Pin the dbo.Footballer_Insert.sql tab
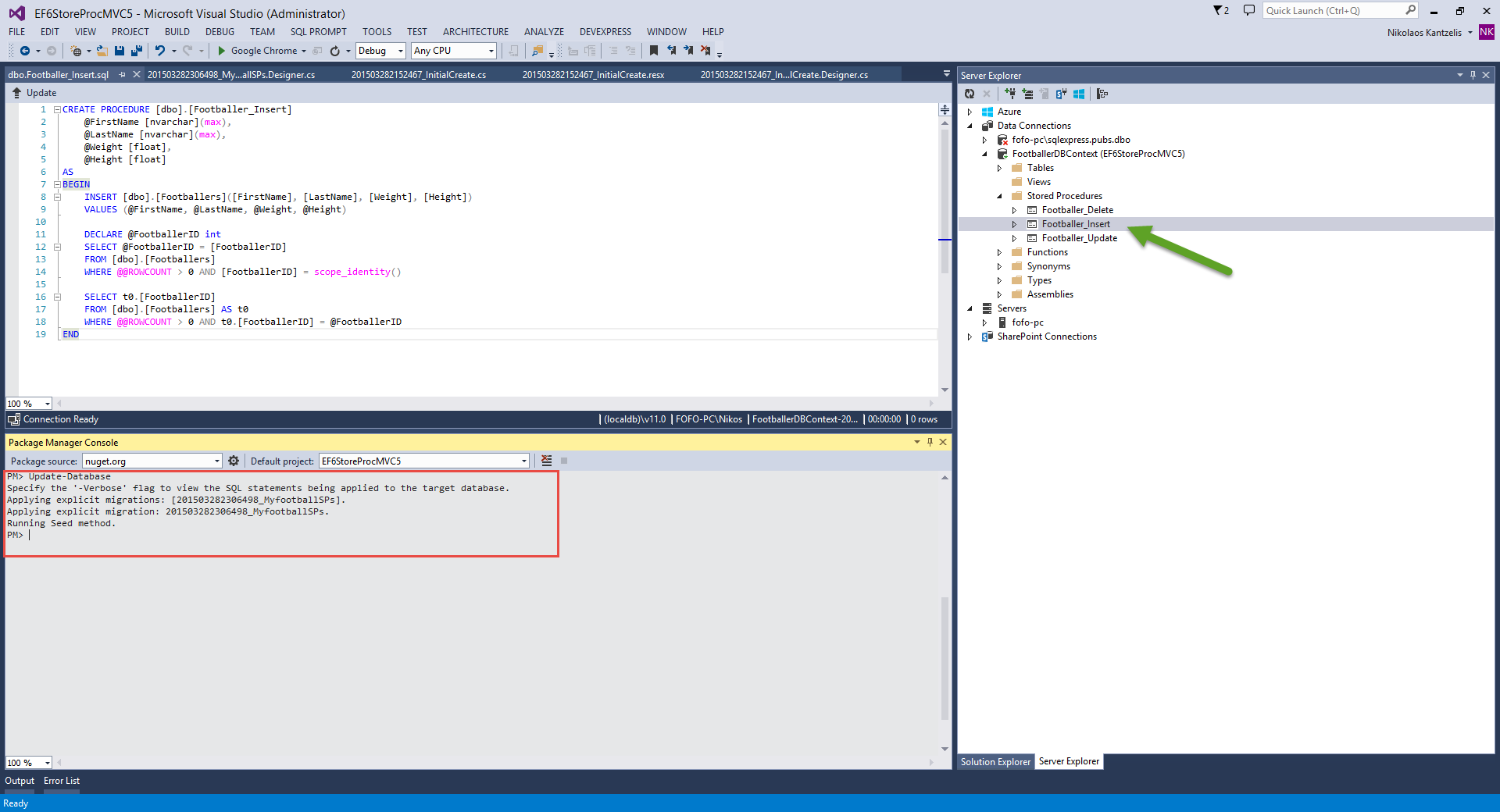This screenshot has height=812, width=1500. tap(122, 75)
